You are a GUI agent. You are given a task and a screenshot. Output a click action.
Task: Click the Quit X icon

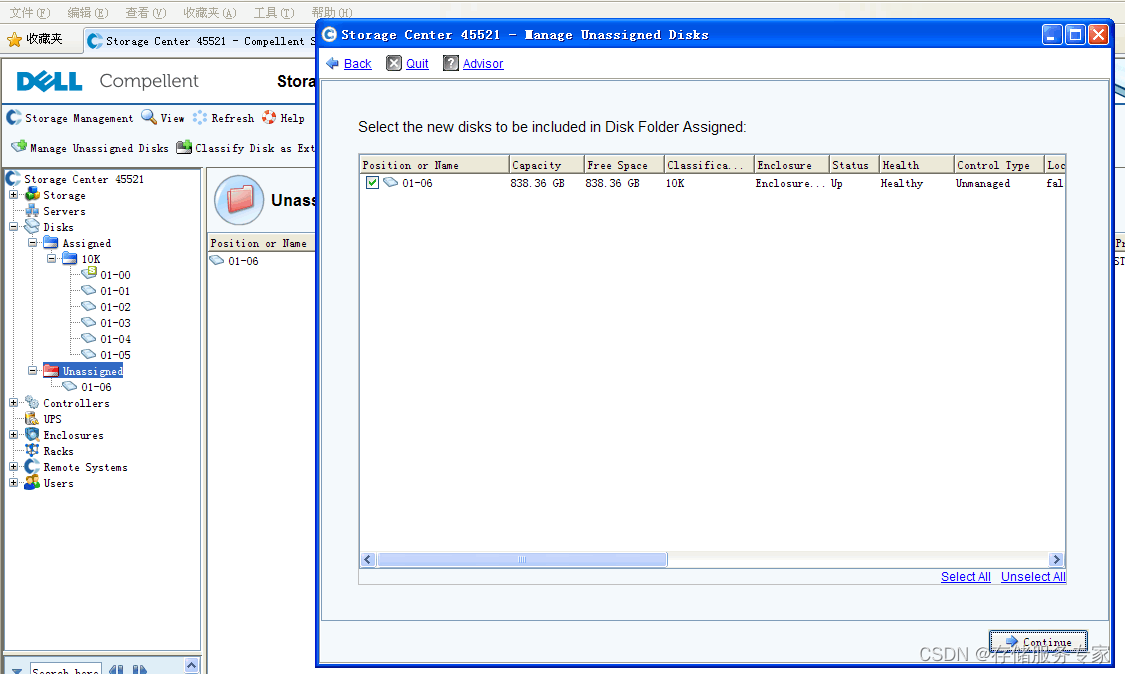[x=394, y=63]
